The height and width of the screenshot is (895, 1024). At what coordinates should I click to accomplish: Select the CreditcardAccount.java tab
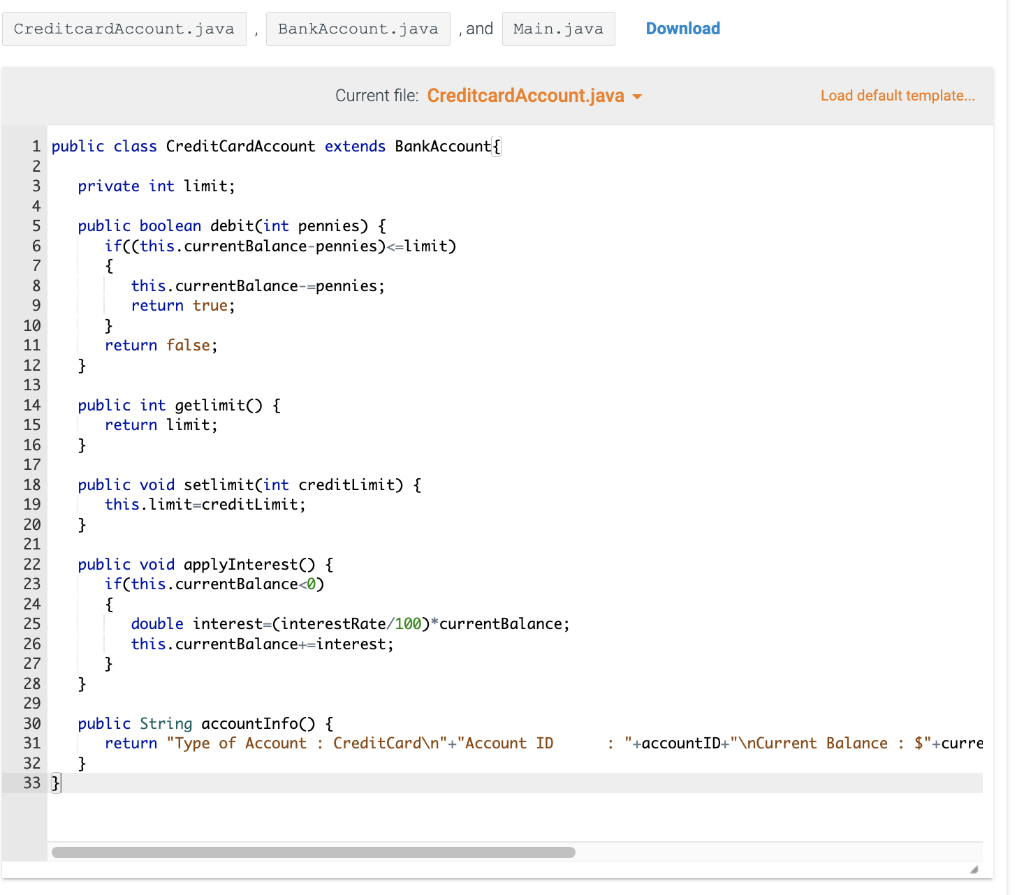click(x=124, y=29)
